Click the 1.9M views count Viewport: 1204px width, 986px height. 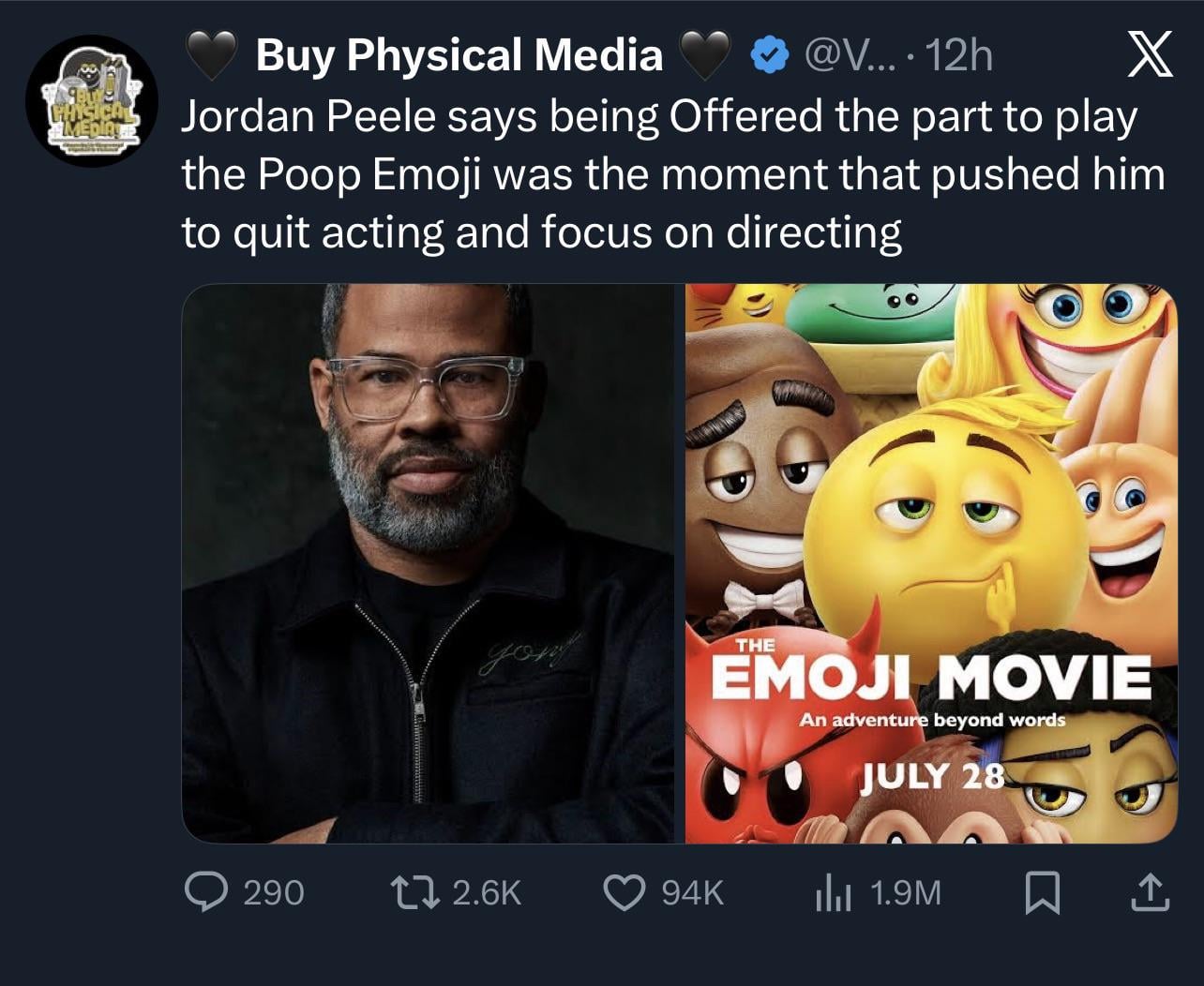905,891
